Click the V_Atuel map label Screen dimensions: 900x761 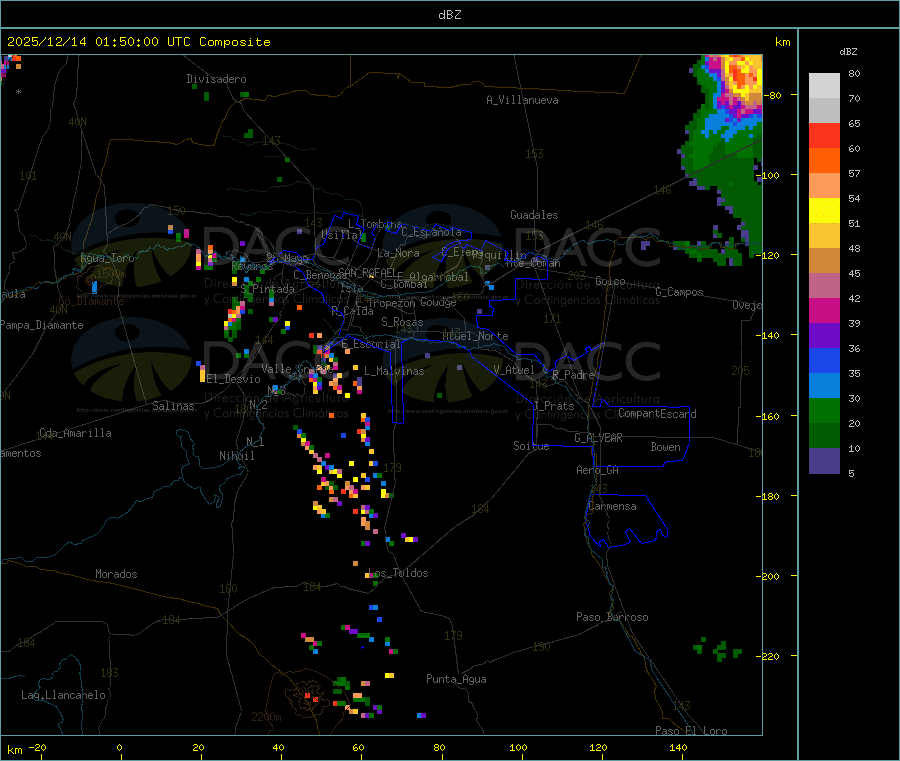[514, 370]
